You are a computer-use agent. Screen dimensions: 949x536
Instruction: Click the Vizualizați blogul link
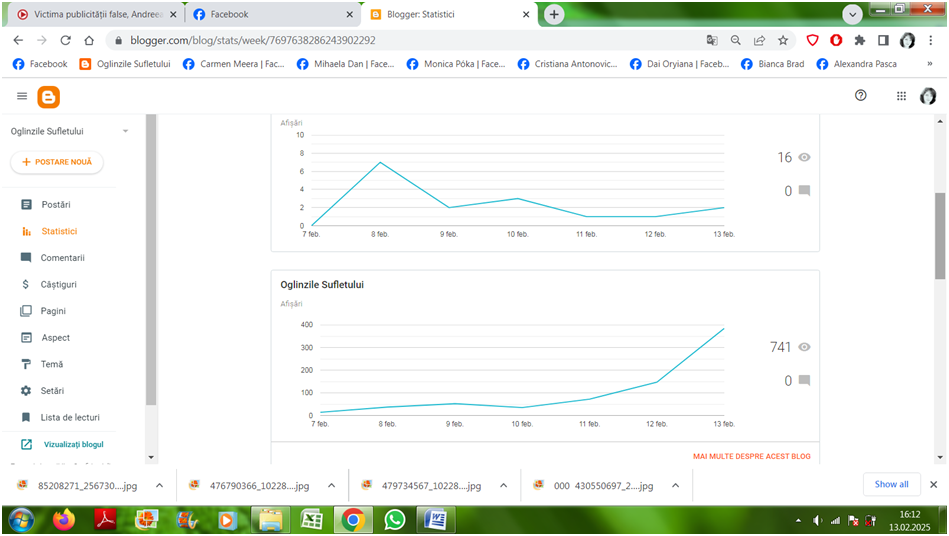[x=73, y=444]
